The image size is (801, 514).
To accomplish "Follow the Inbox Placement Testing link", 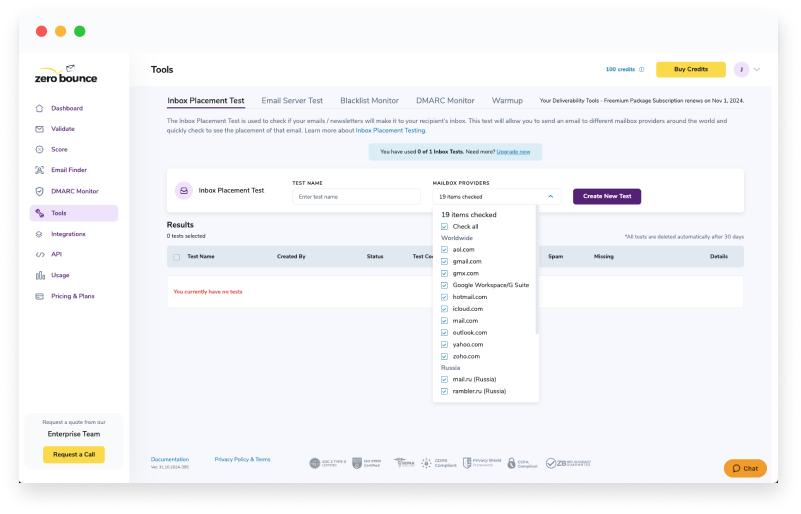I will pos(390,131).
